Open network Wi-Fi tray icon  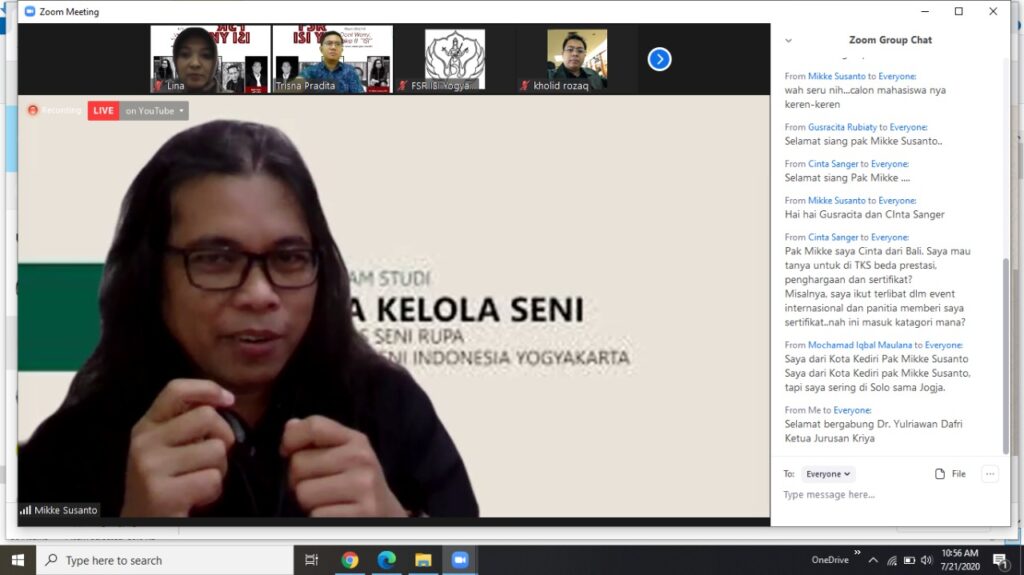[891, 560]
